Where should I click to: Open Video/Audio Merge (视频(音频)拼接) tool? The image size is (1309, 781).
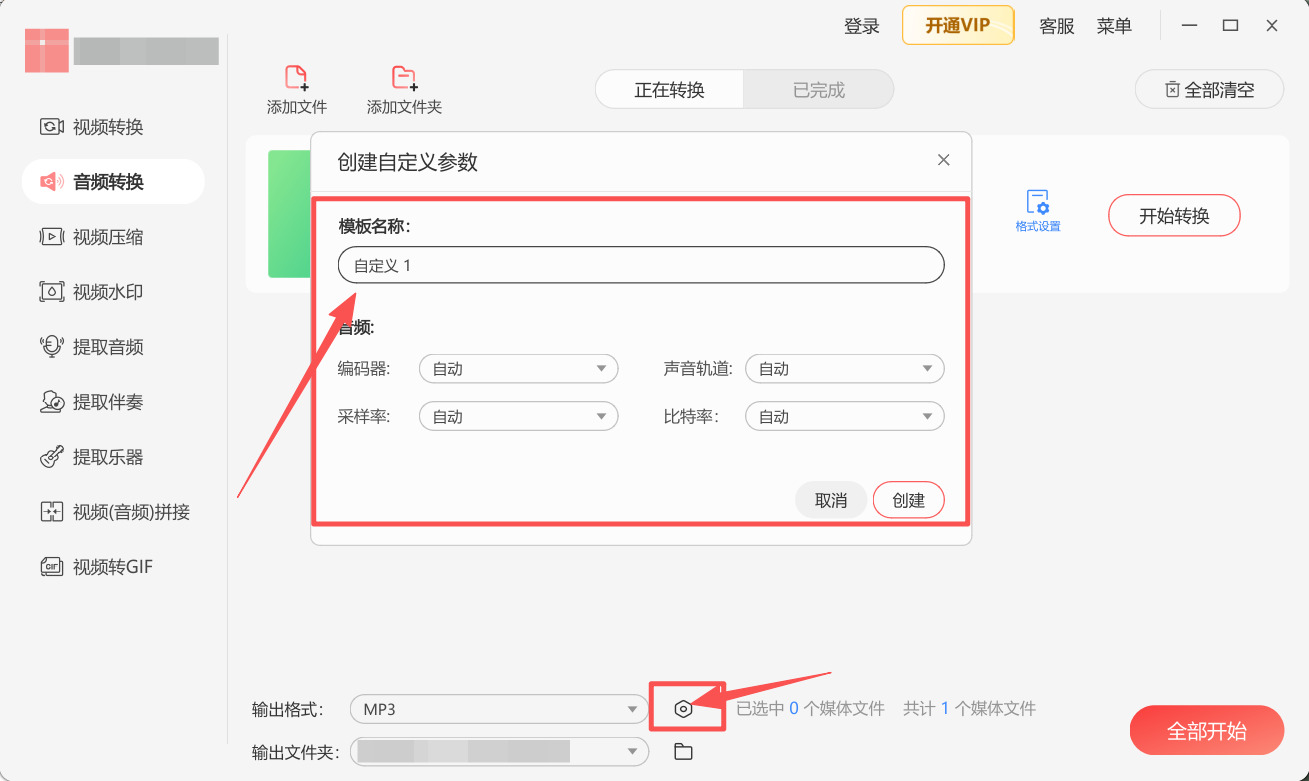coord(115,512)
